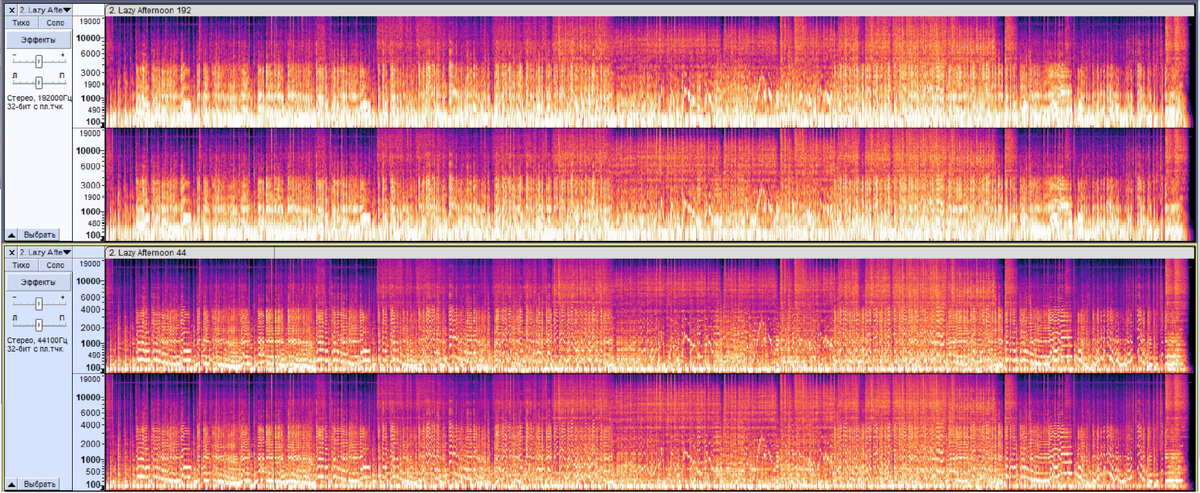Open the 192000Hz track's name dropdown menu

(45, 9)
